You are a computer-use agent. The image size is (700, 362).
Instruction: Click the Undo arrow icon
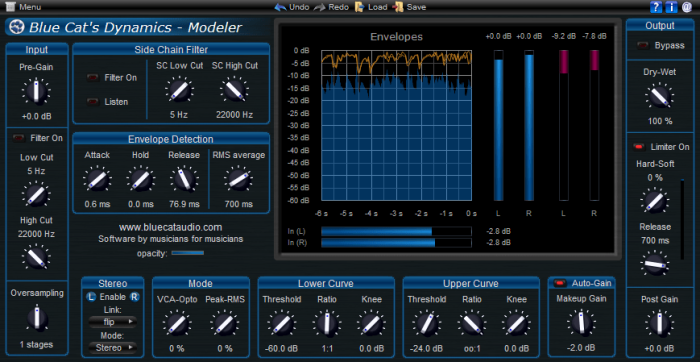[280, 7]
